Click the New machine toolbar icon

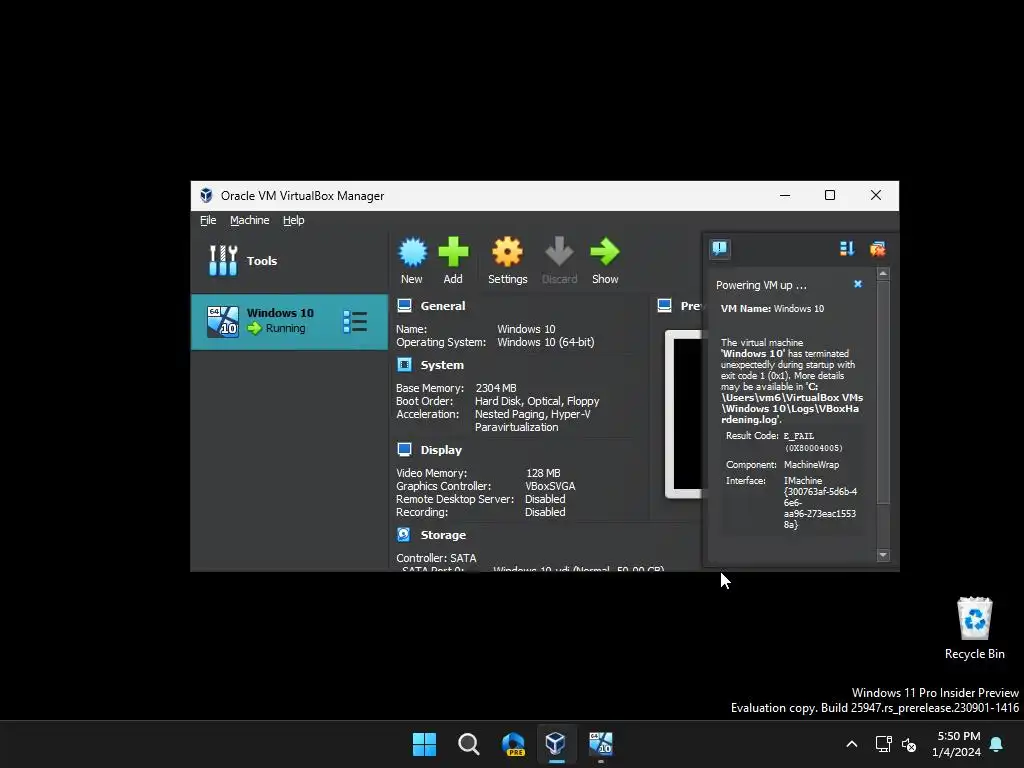click(x=412, y=252)
